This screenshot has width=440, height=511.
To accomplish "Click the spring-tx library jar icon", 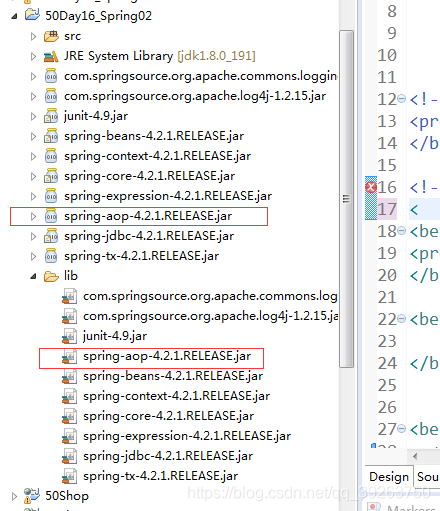I will pos(51,256).
